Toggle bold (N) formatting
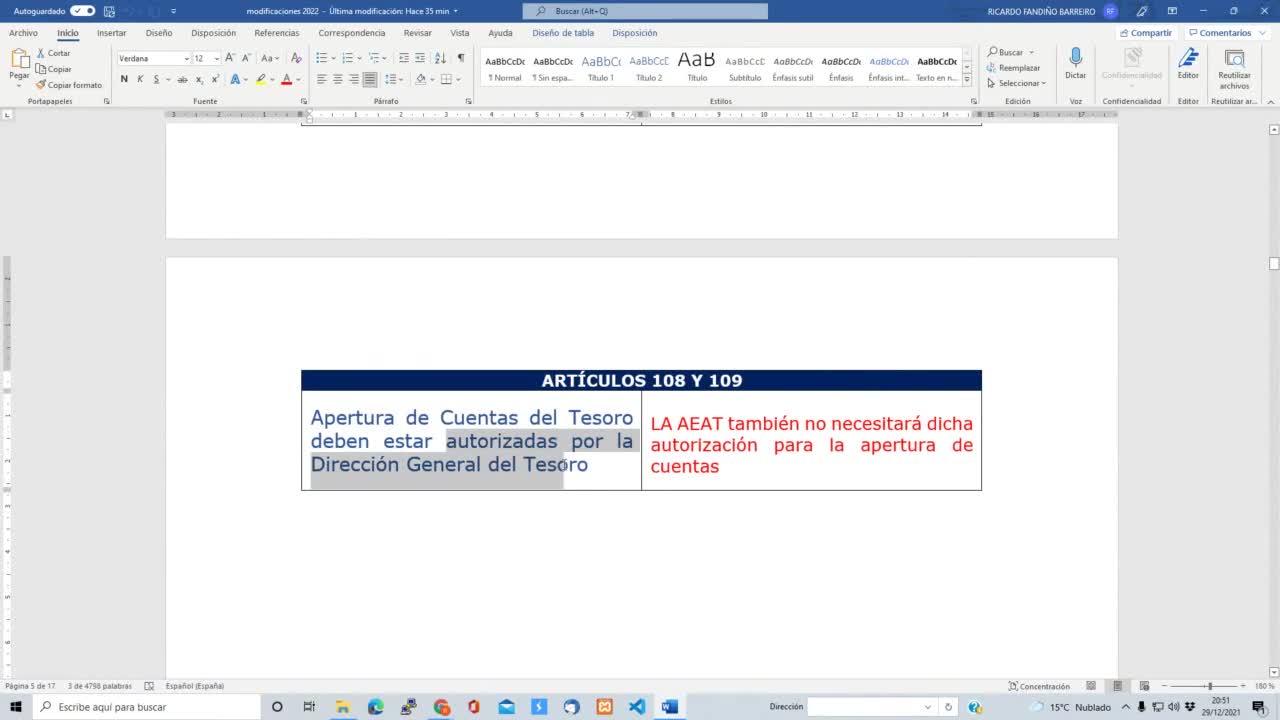The height and width of the screenshot is (720, 1280). pyautogui.click(x=124, y=79)
